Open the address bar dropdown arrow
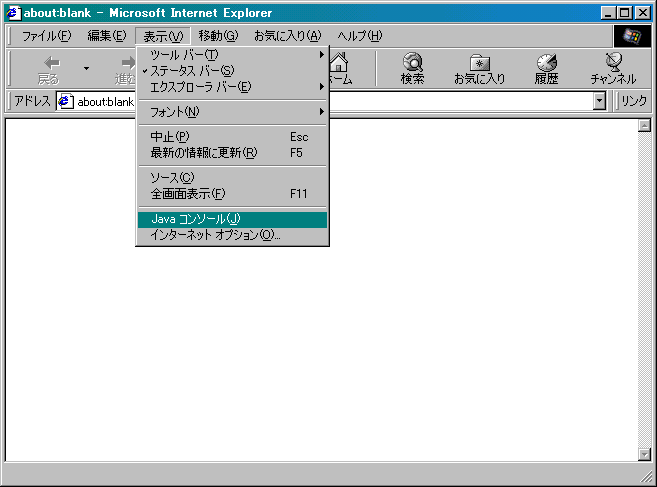Screen dimensions: 657x487 click(600, 101)
